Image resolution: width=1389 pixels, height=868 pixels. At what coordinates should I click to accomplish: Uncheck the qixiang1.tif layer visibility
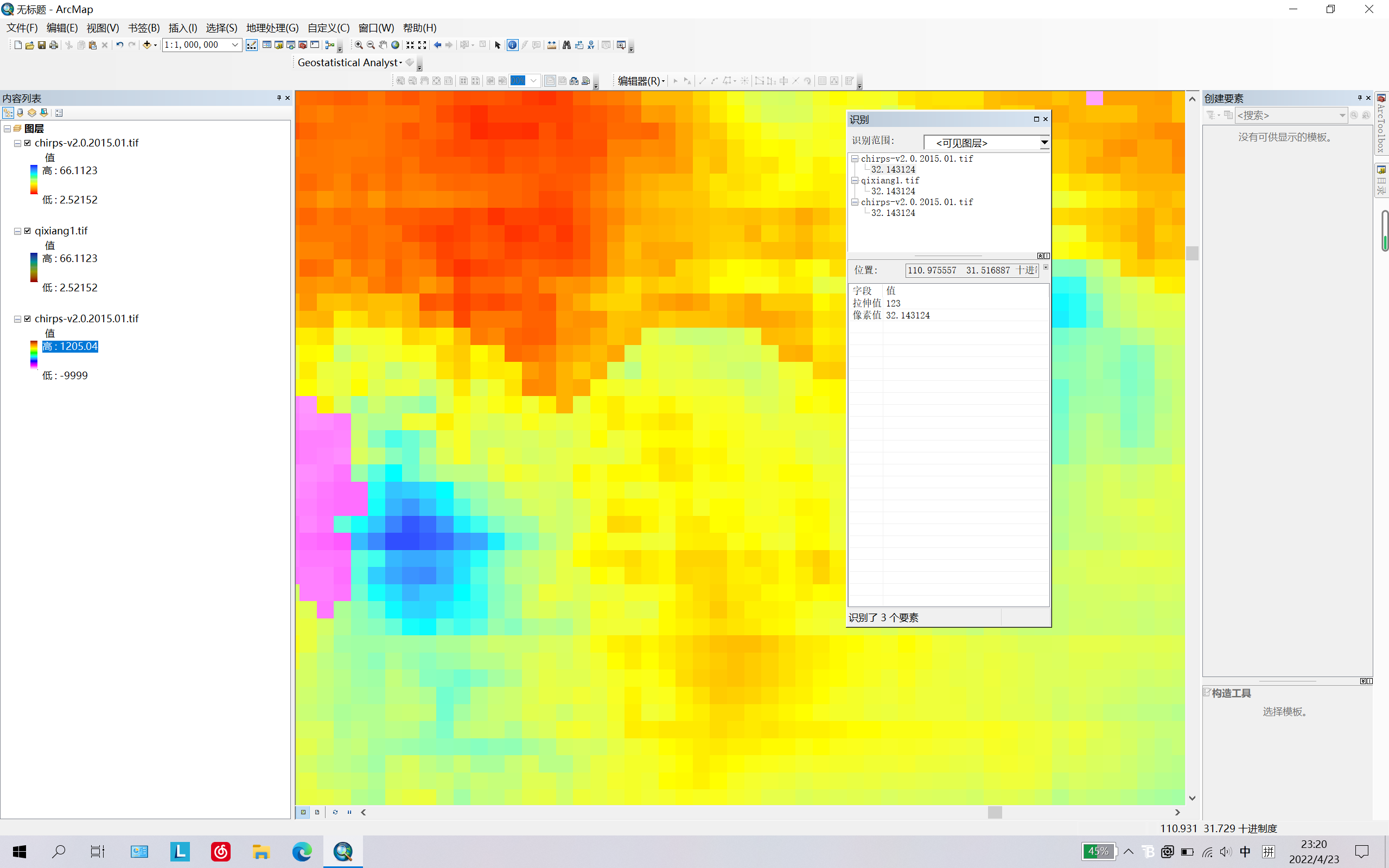click(x=28, y=231)
